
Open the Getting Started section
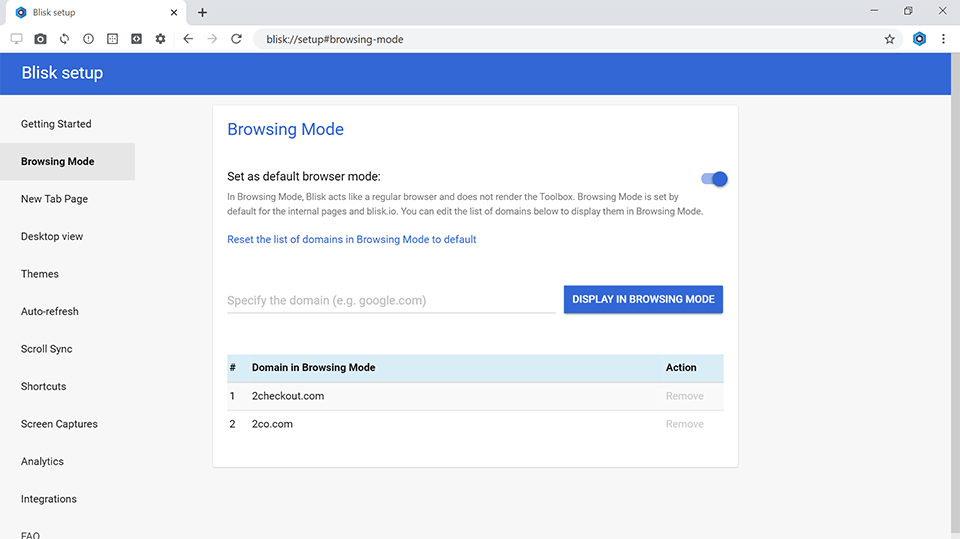(56, 124)
